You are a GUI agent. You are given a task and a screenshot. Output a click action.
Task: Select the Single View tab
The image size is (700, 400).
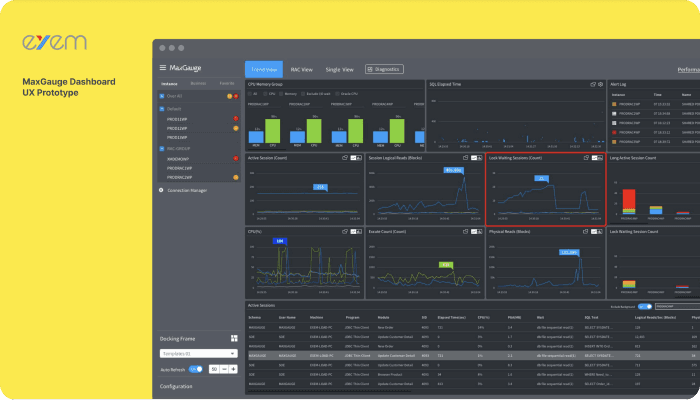click(340, 69)
